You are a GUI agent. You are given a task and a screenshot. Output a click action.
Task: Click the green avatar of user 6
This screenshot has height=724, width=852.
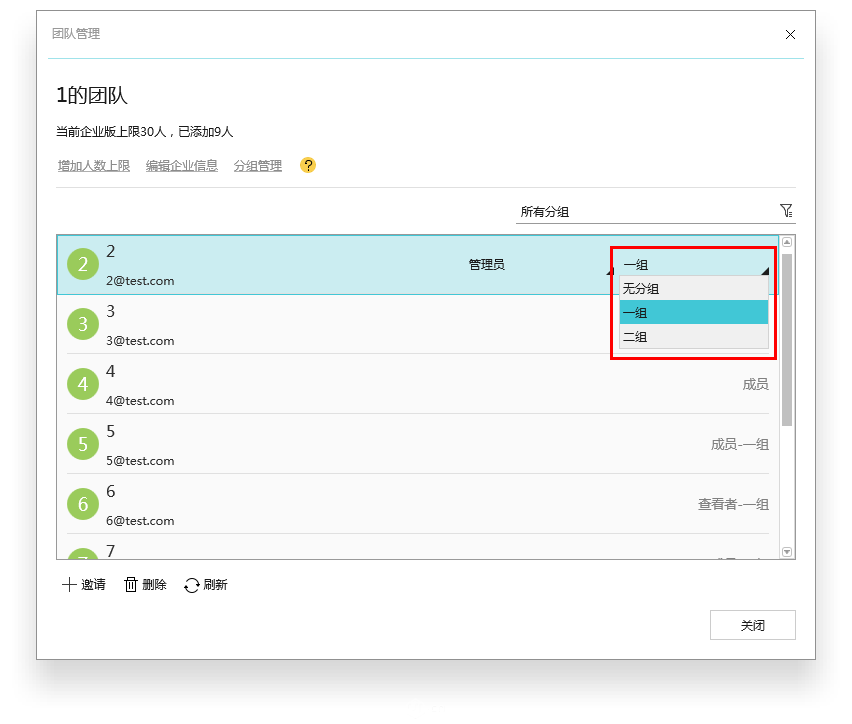tap(83, 504)
